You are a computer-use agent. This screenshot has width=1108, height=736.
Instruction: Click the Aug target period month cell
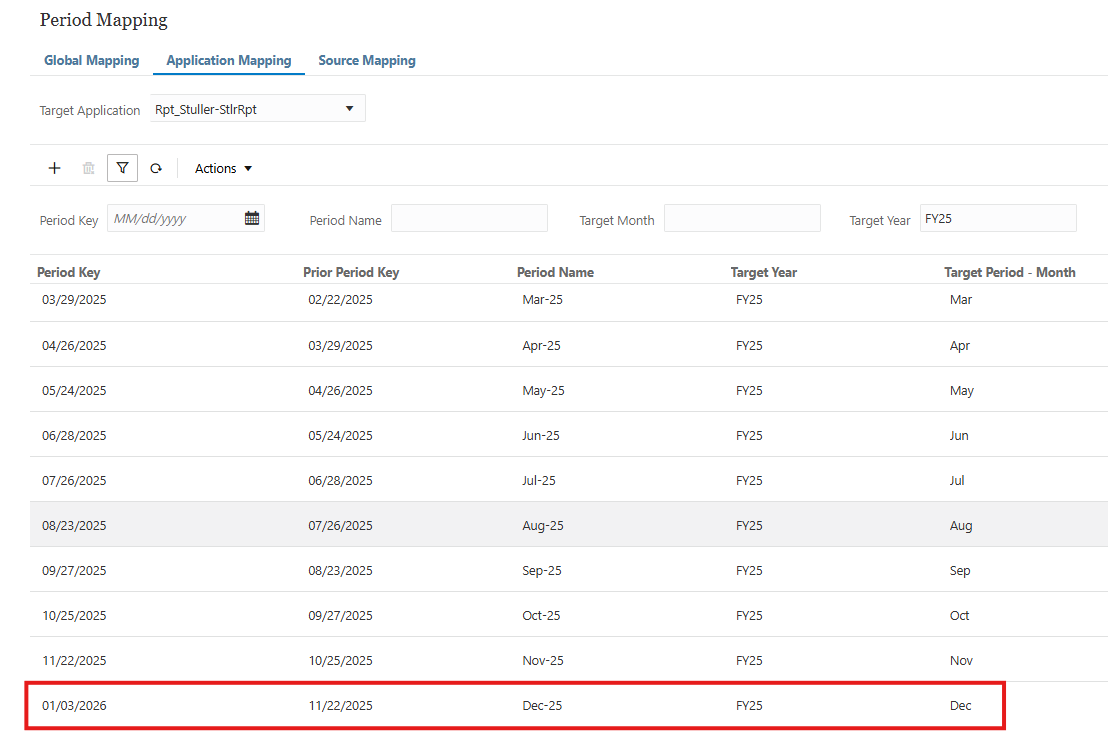click(x=961, y=526)
